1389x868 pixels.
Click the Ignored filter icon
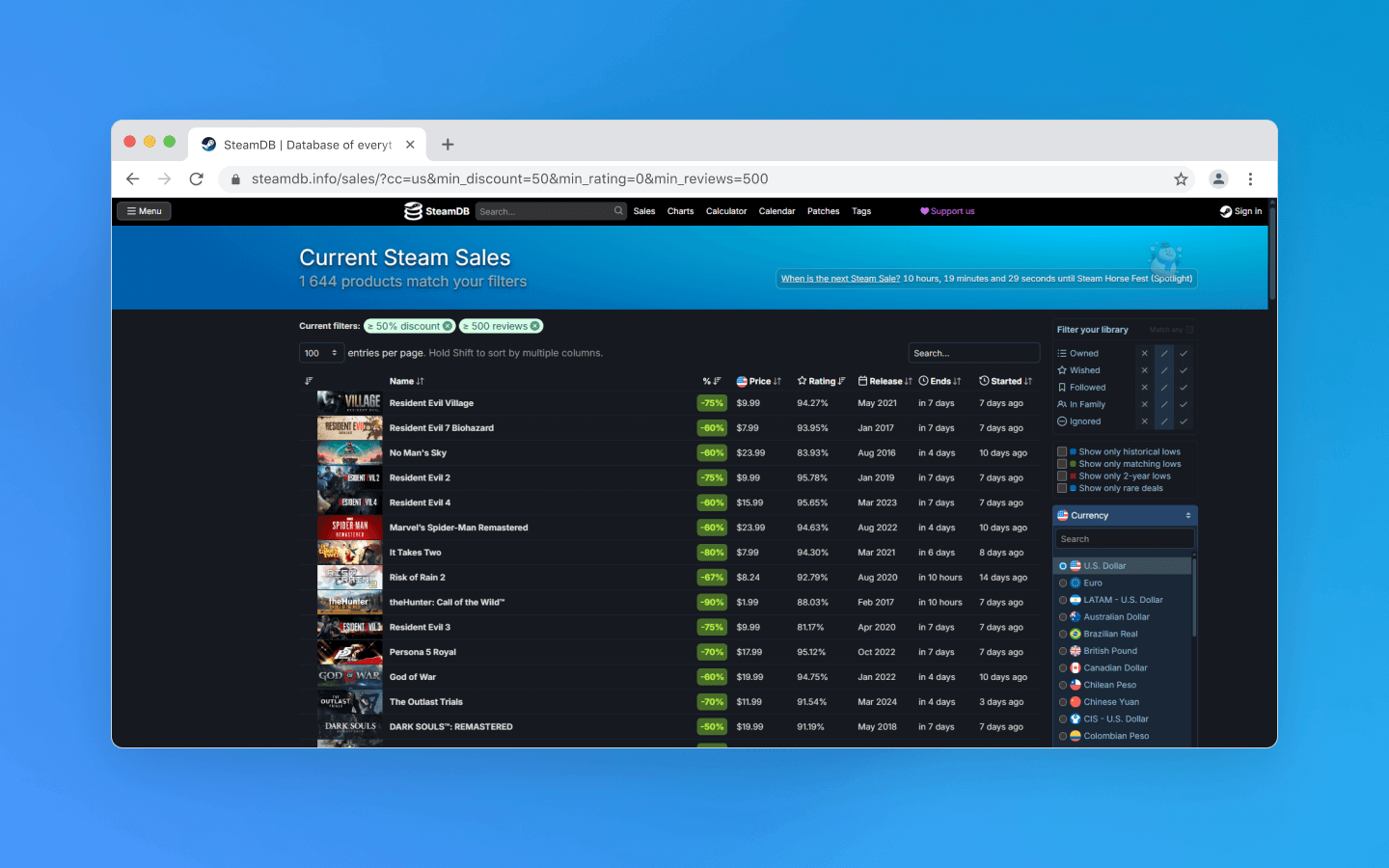1062,421
